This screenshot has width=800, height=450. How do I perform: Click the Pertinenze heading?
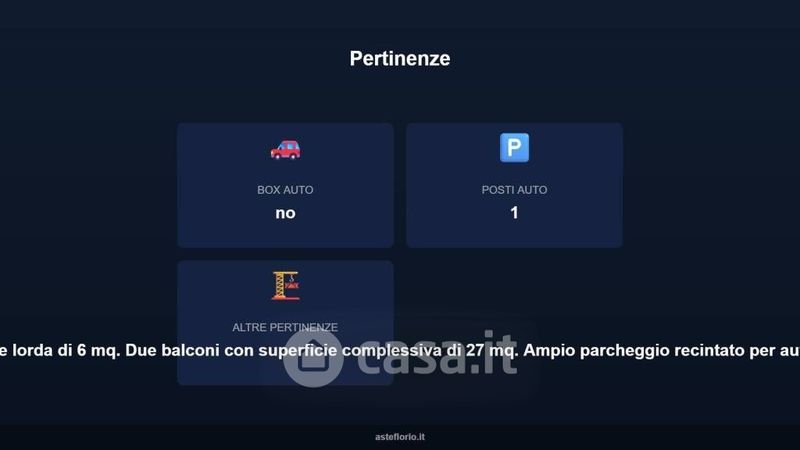(x=400, y=58)
